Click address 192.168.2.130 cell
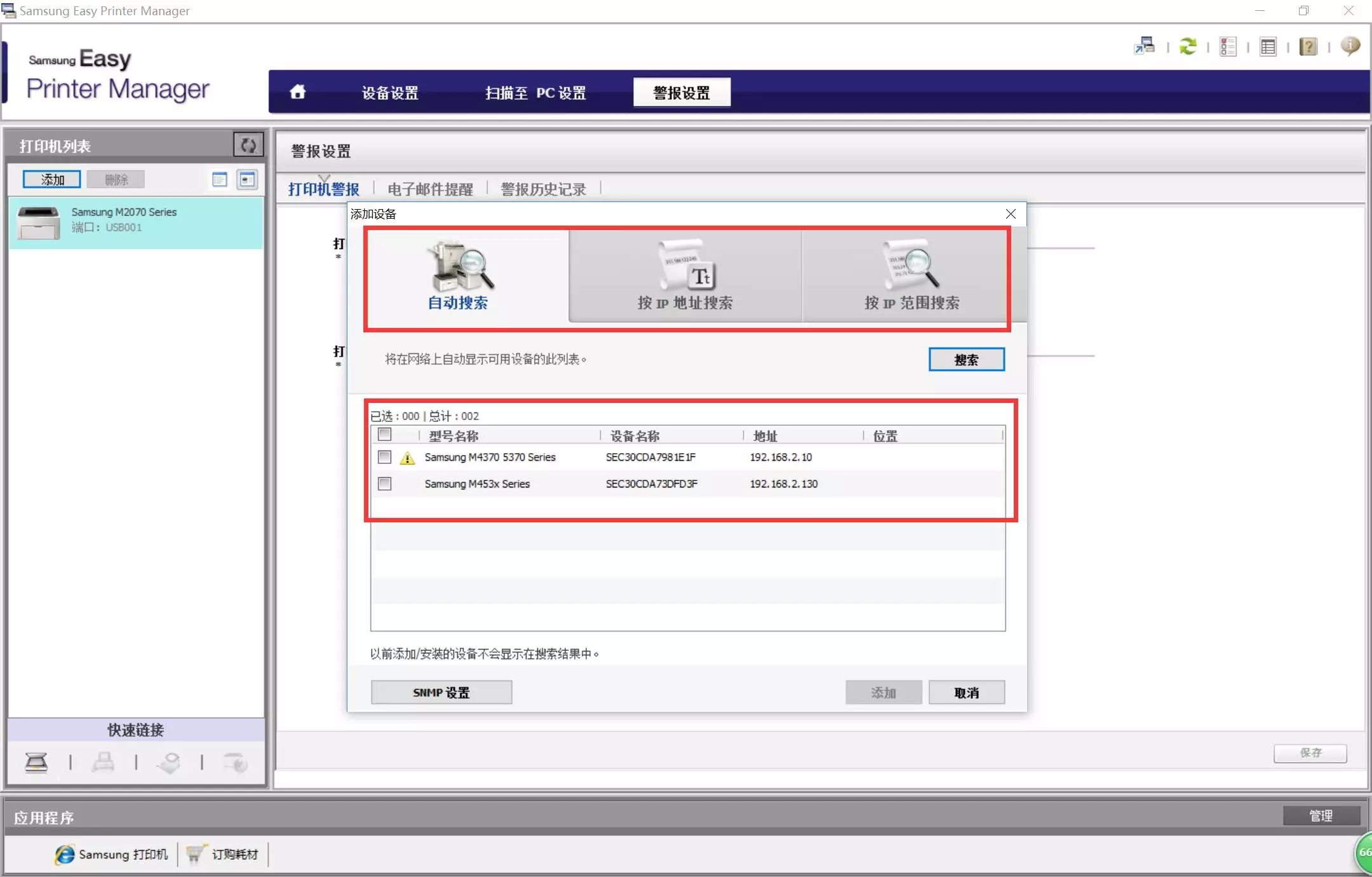The image size is (1372, 877). pyautogui.click(x=784, y=484)
